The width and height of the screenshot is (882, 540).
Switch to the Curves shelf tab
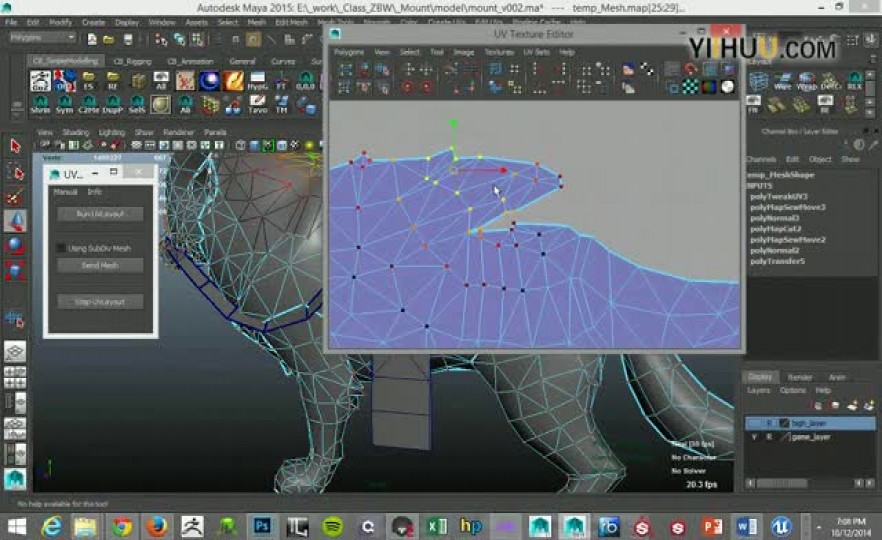(x=283, y=61)
